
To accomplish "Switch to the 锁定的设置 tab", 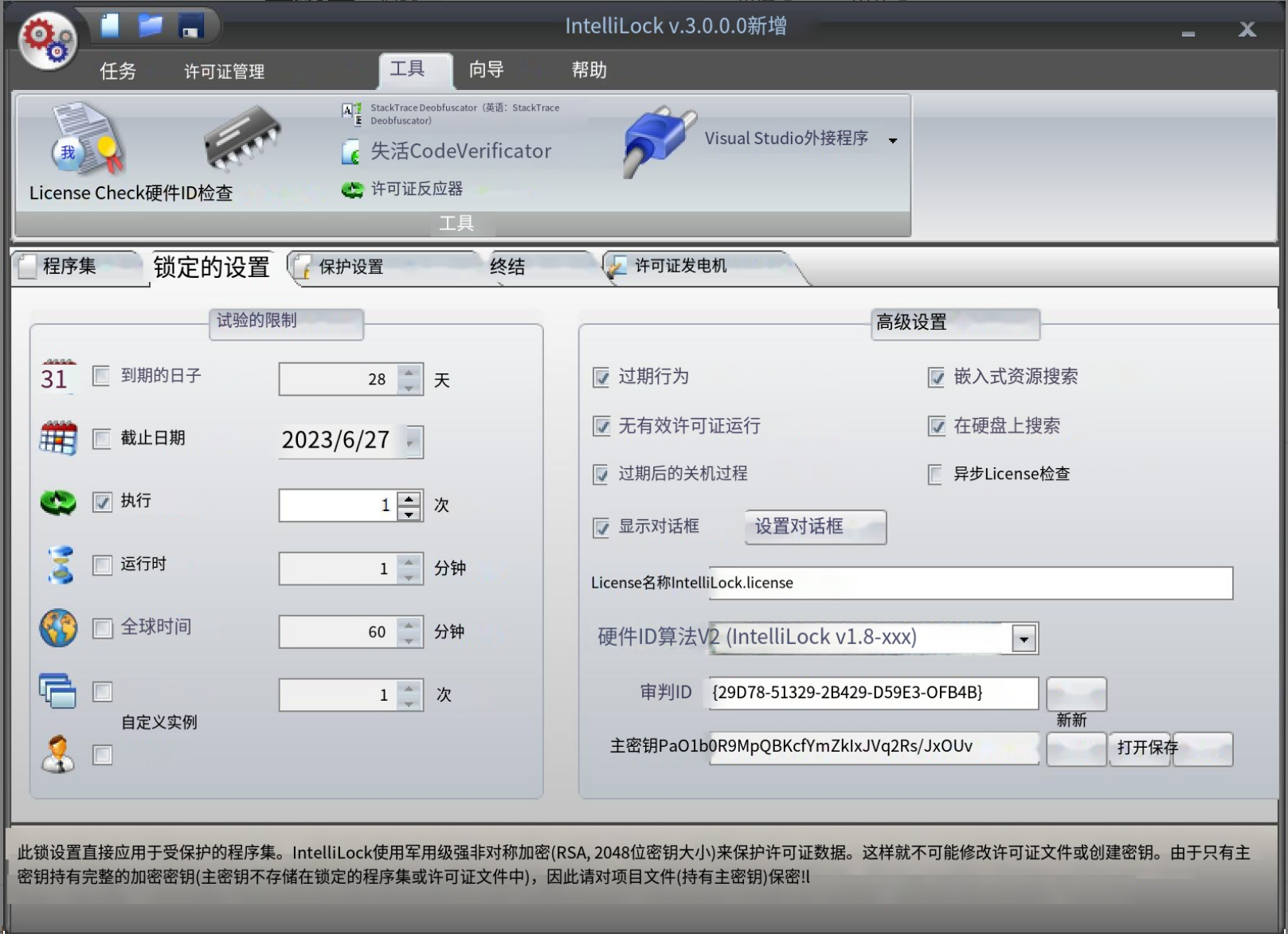I will pyautogui.click(x=212, y=267).
